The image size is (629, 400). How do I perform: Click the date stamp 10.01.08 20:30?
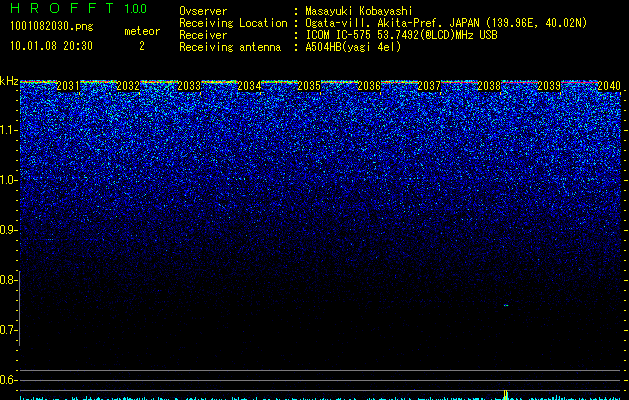point(51,46)
